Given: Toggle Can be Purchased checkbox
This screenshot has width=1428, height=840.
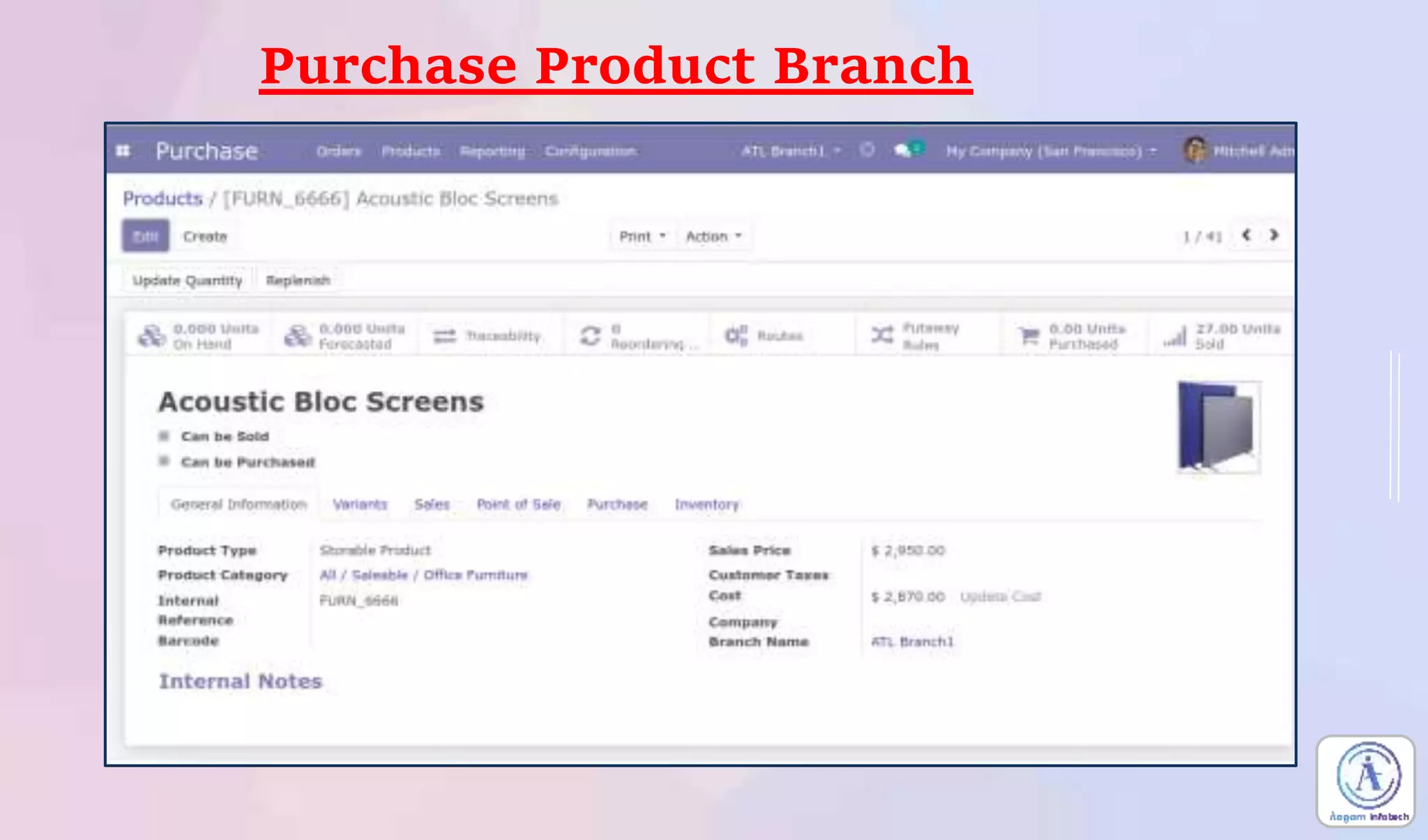Looking at the screenshot, I should point(164,461).
